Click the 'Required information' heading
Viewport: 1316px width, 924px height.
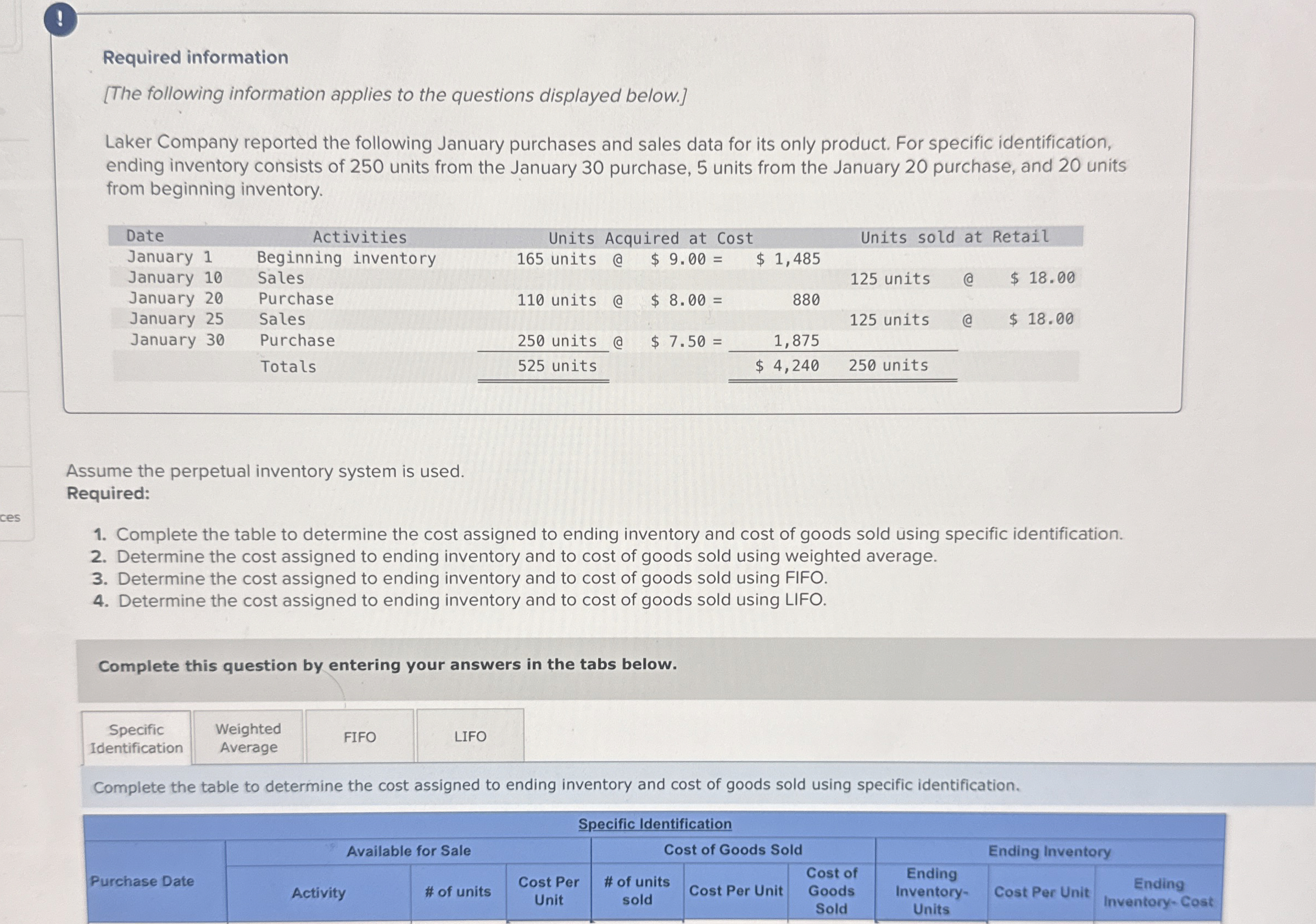coord(196,57)
